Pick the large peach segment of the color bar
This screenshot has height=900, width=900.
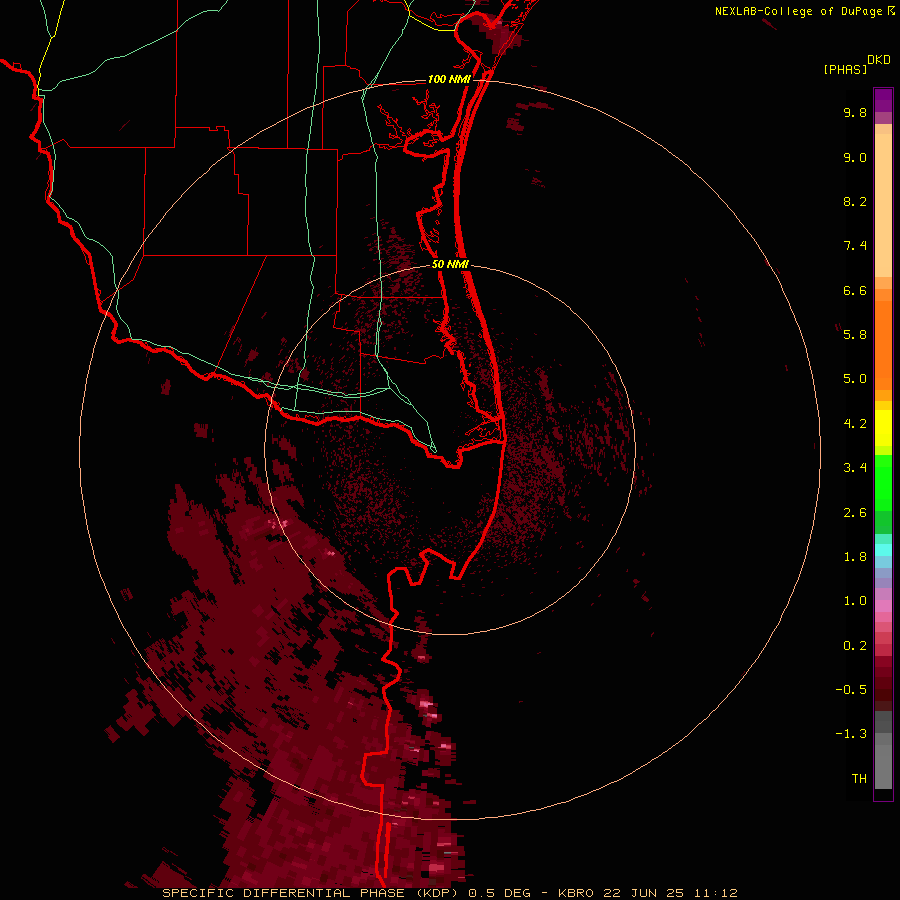[883, 205]
